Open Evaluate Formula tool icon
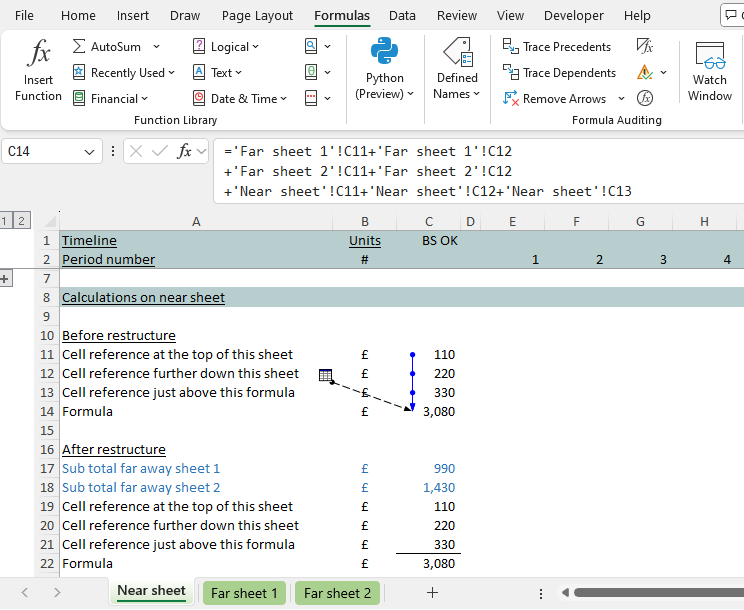The width and height of the screenshot is (744, 610). pyautogui.click(x=645, y=98)
